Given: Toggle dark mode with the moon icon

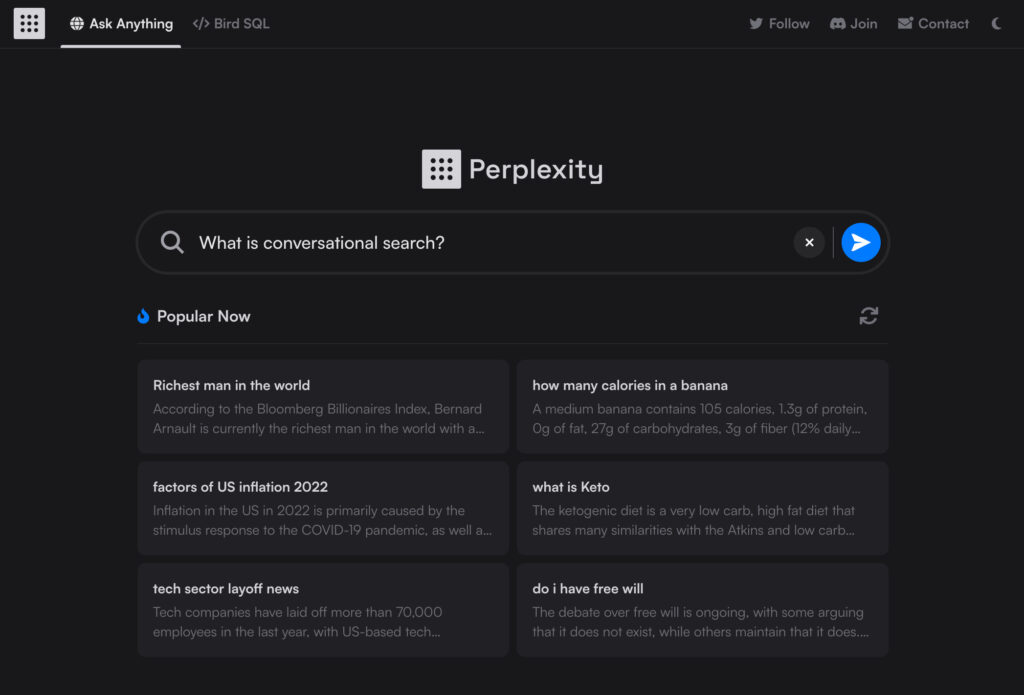Looking at the screenshot, I should click(996, 23).
